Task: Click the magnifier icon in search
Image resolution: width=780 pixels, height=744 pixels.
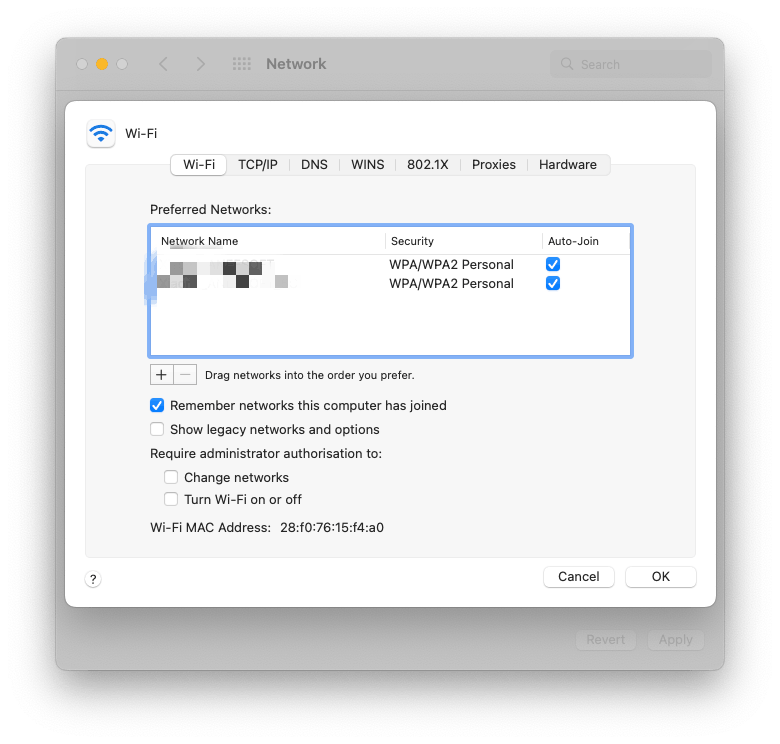Action: pyautogui.click(x=567, y=64)
